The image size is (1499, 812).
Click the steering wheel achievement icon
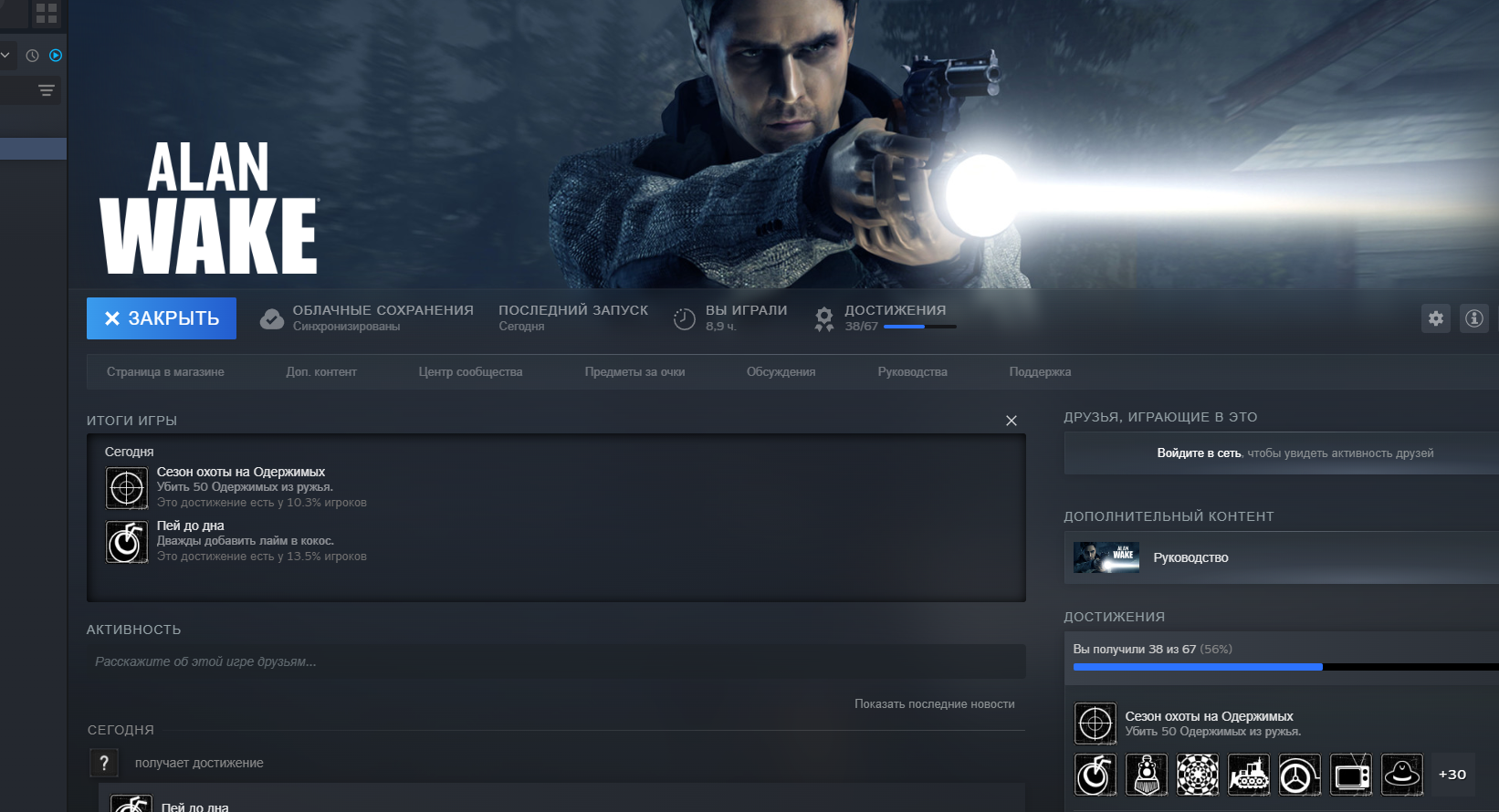tap(1300, 775)
